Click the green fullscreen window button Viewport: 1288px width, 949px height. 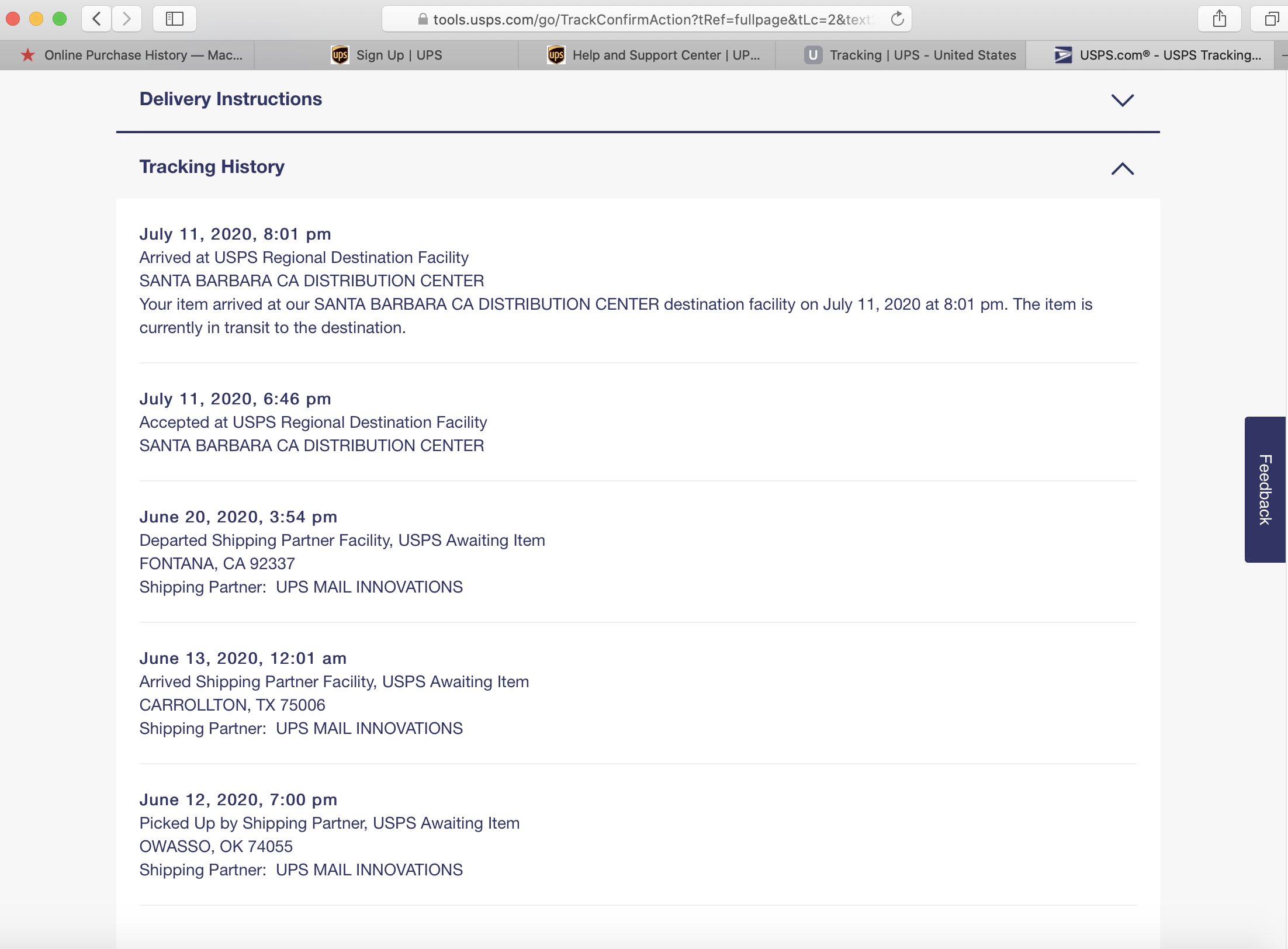pos(60,19)
